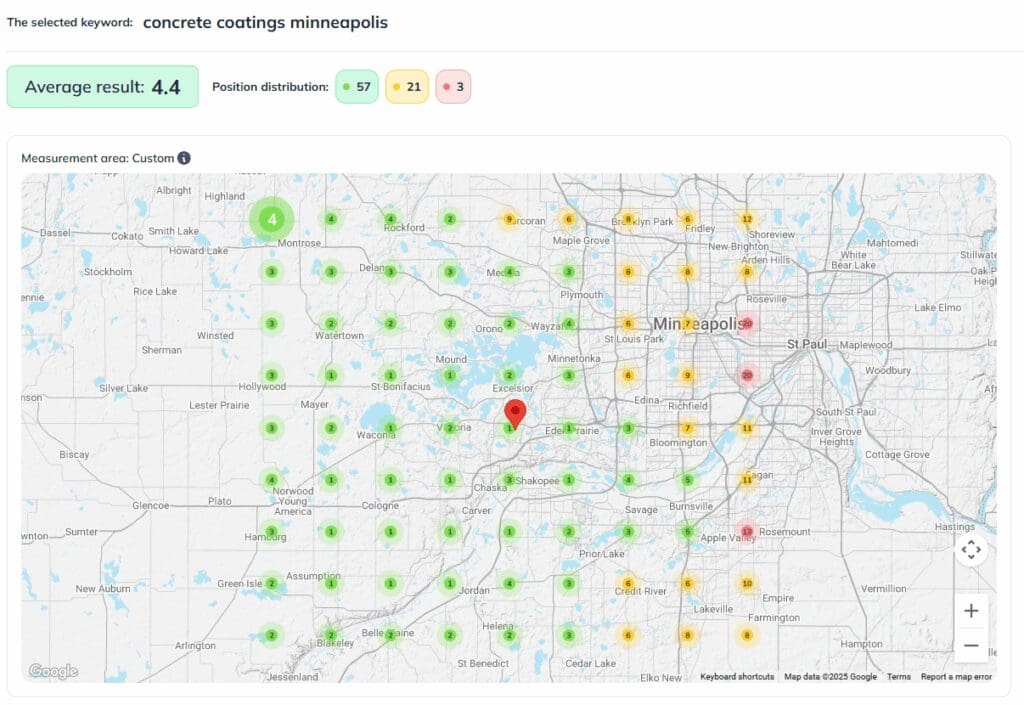1024x705 pixels.
Task: Click the red location pin marker
Action: [515, 412]
